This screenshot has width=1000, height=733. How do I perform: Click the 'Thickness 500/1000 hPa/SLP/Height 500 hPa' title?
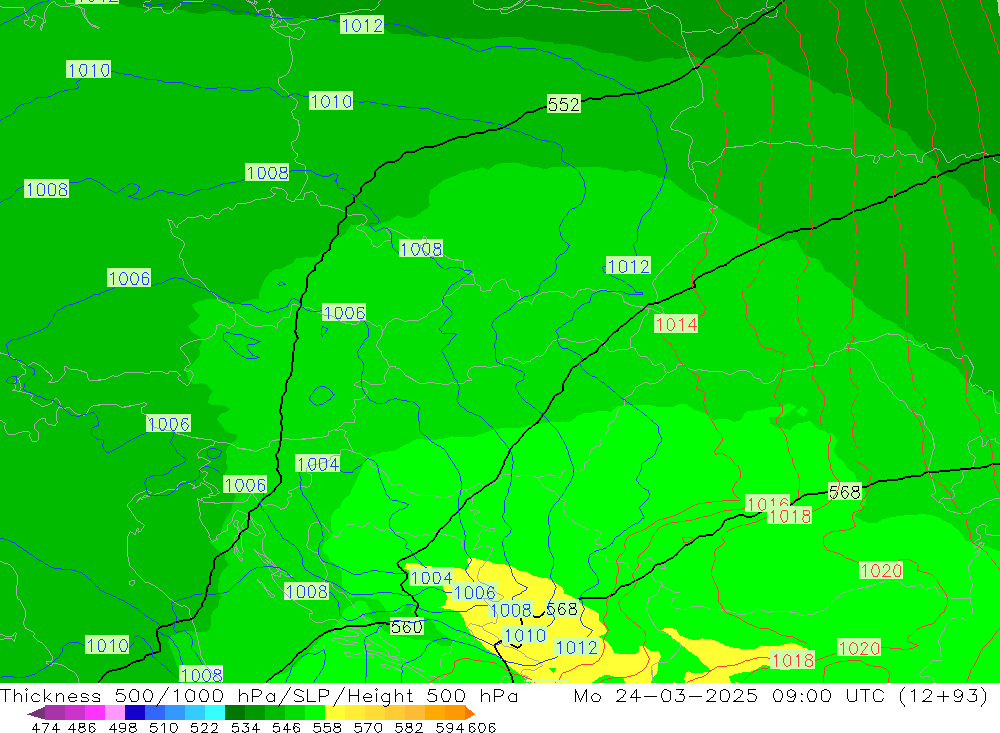(259, 695)
